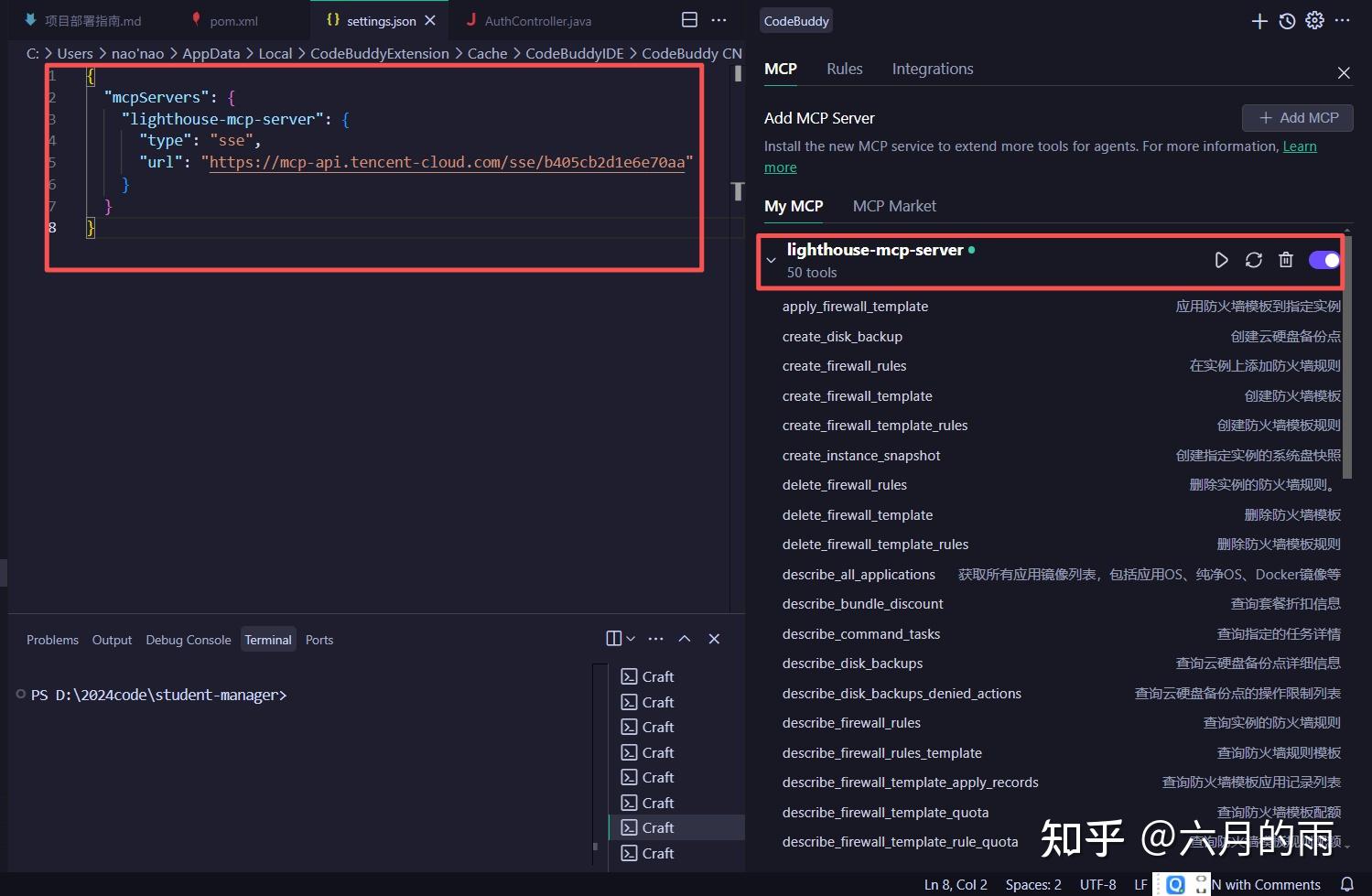Disable the lighthouse-mcp-server toggle switch
This screenshot has height=896, width=1372.
click(1323, 260)
